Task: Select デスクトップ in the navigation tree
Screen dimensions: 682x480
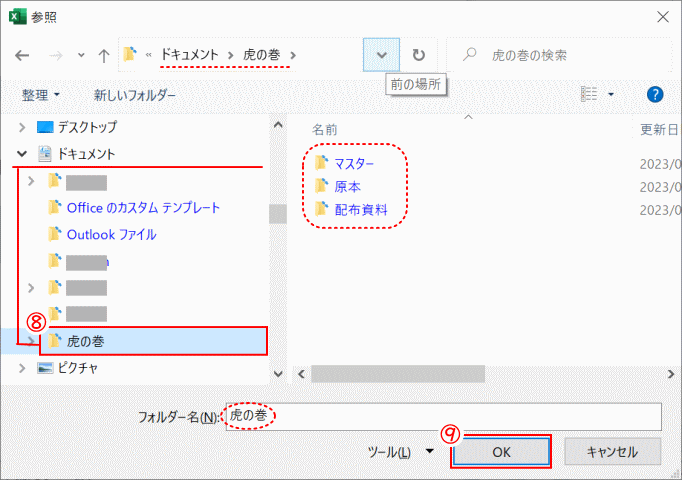Action: [x=87, y=127]
